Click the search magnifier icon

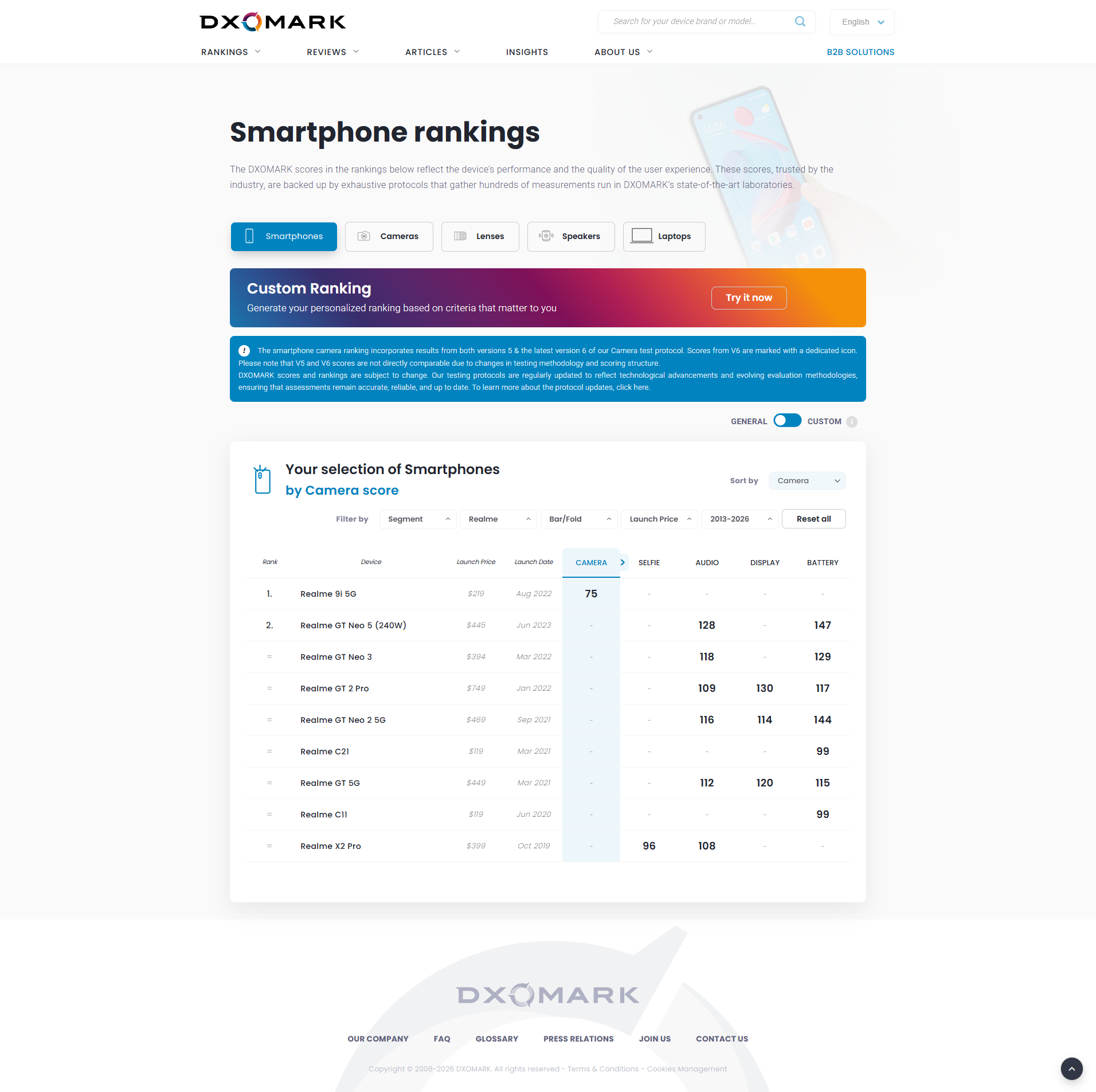[x=800, y=22]
